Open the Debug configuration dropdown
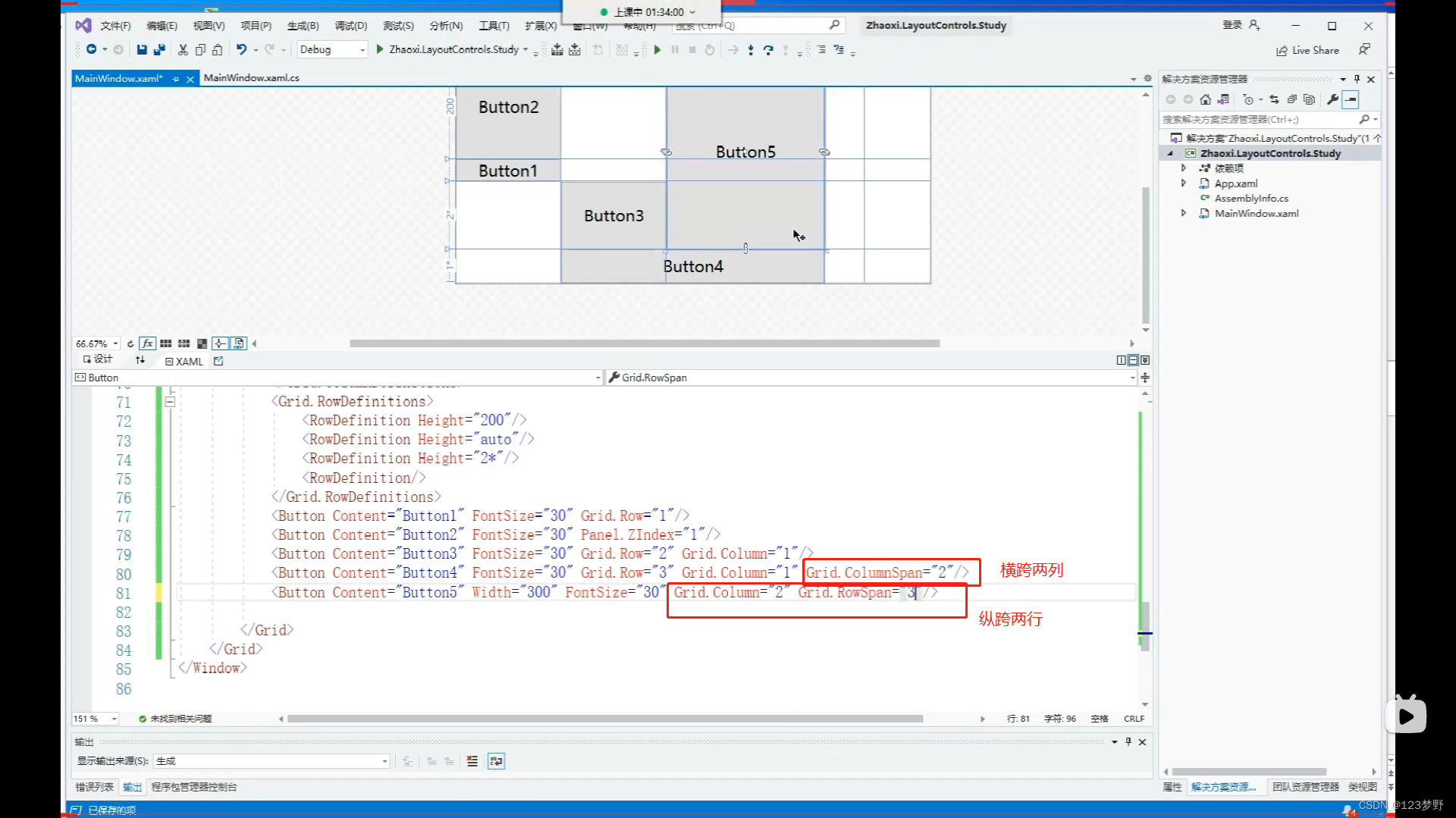 point(332,49)
